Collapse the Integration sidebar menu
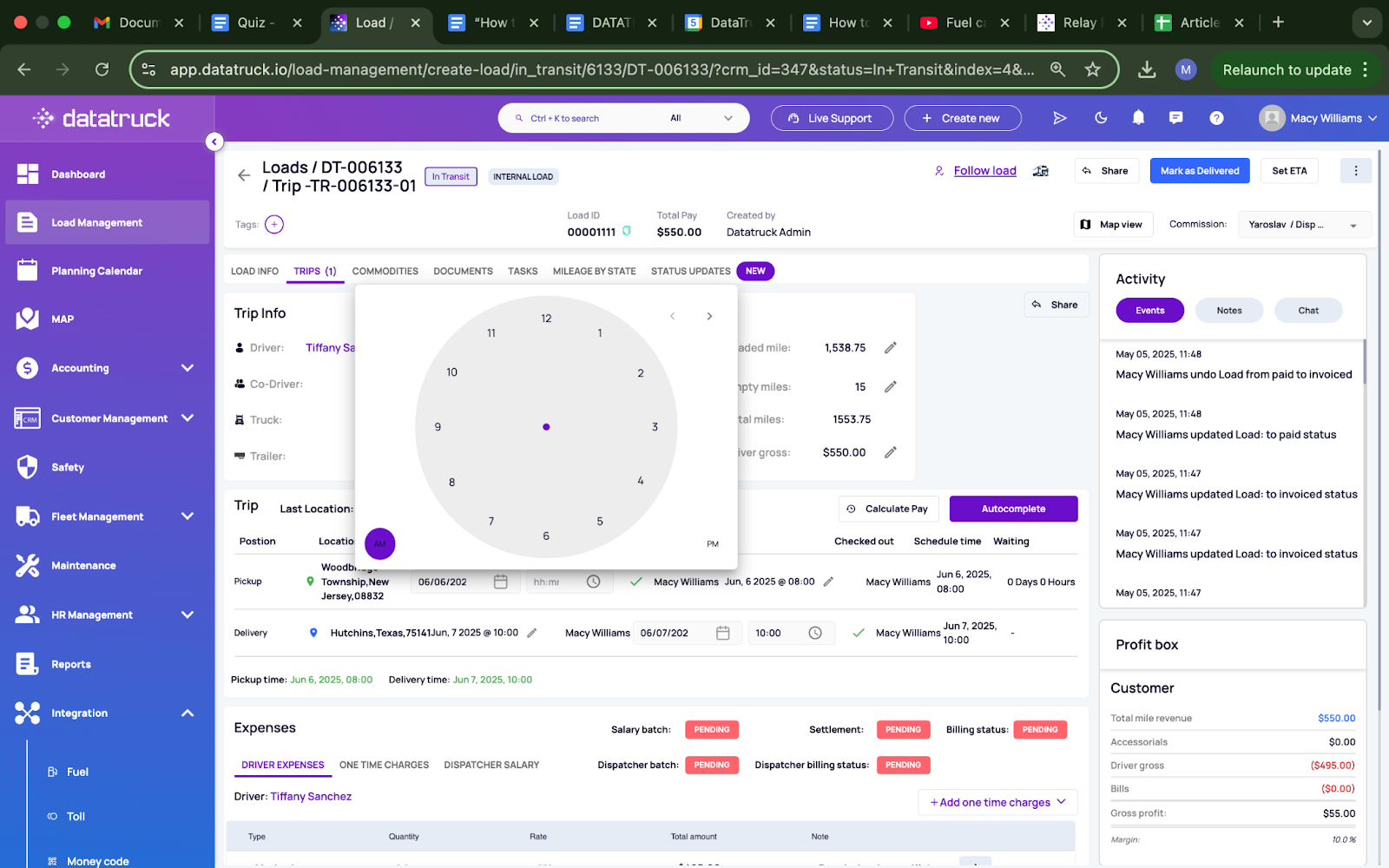 tap(188, 713)
